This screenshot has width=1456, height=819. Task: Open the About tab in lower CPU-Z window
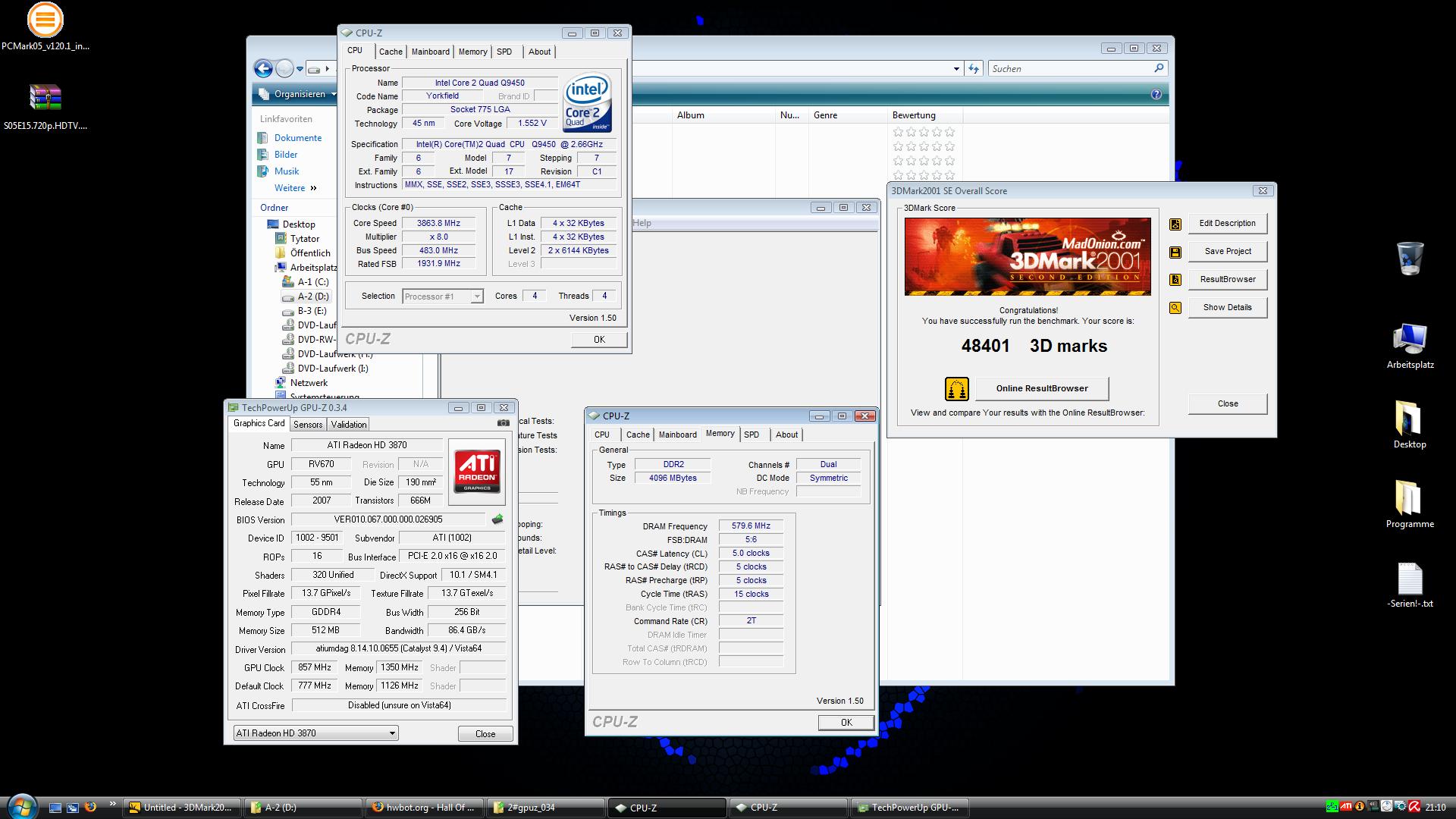point(786,435)
